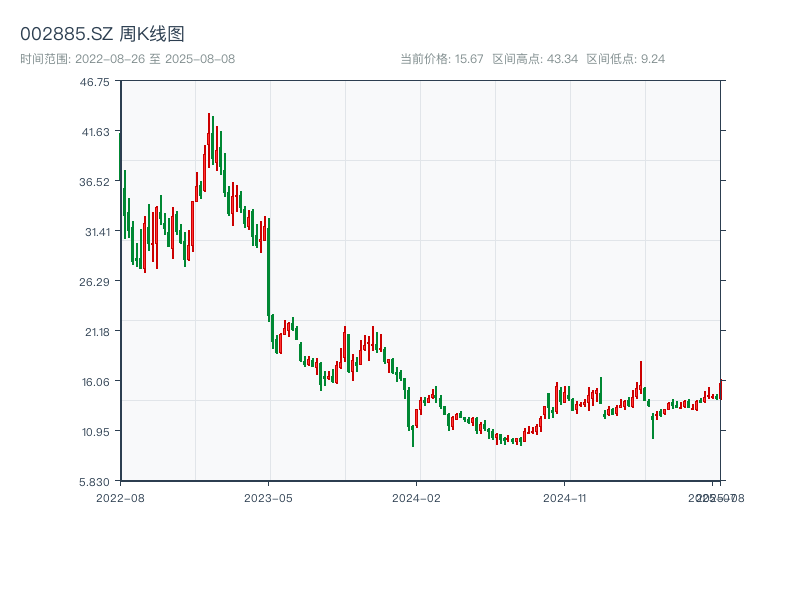Click the 41.63 y-axis price label

[x=95, y=132]
